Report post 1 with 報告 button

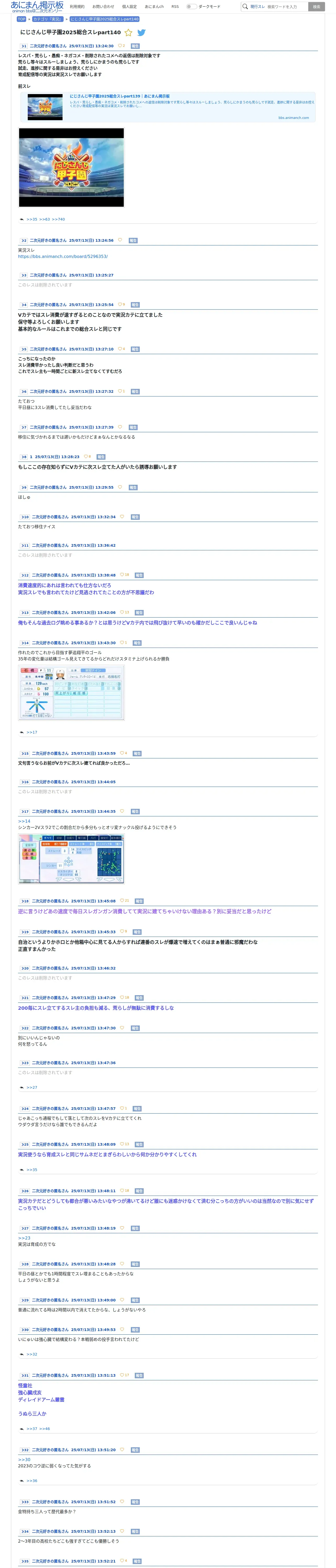tap(135, 46)
